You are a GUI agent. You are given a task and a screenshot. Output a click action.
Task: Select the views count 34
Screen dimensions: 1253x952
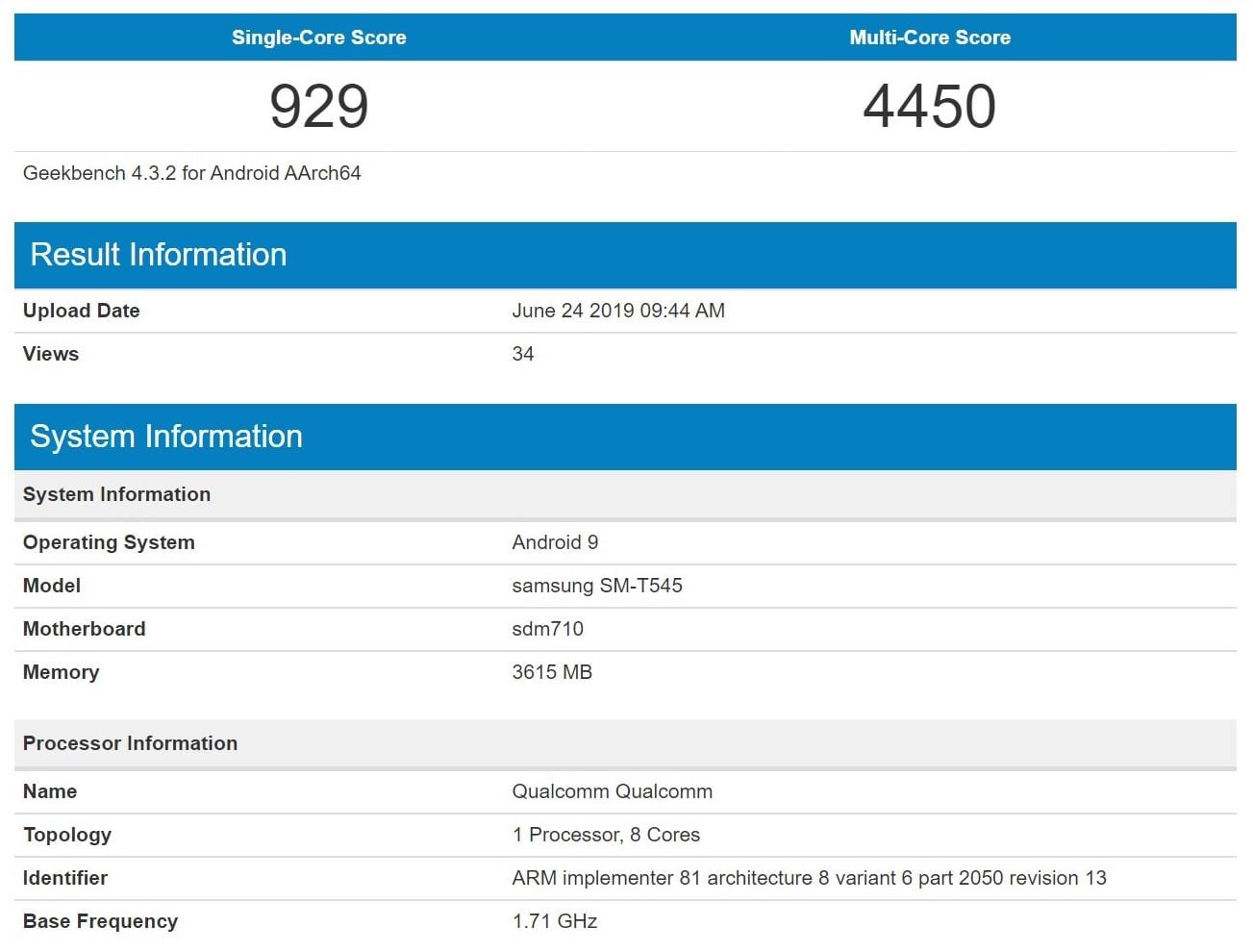[523, 354]
